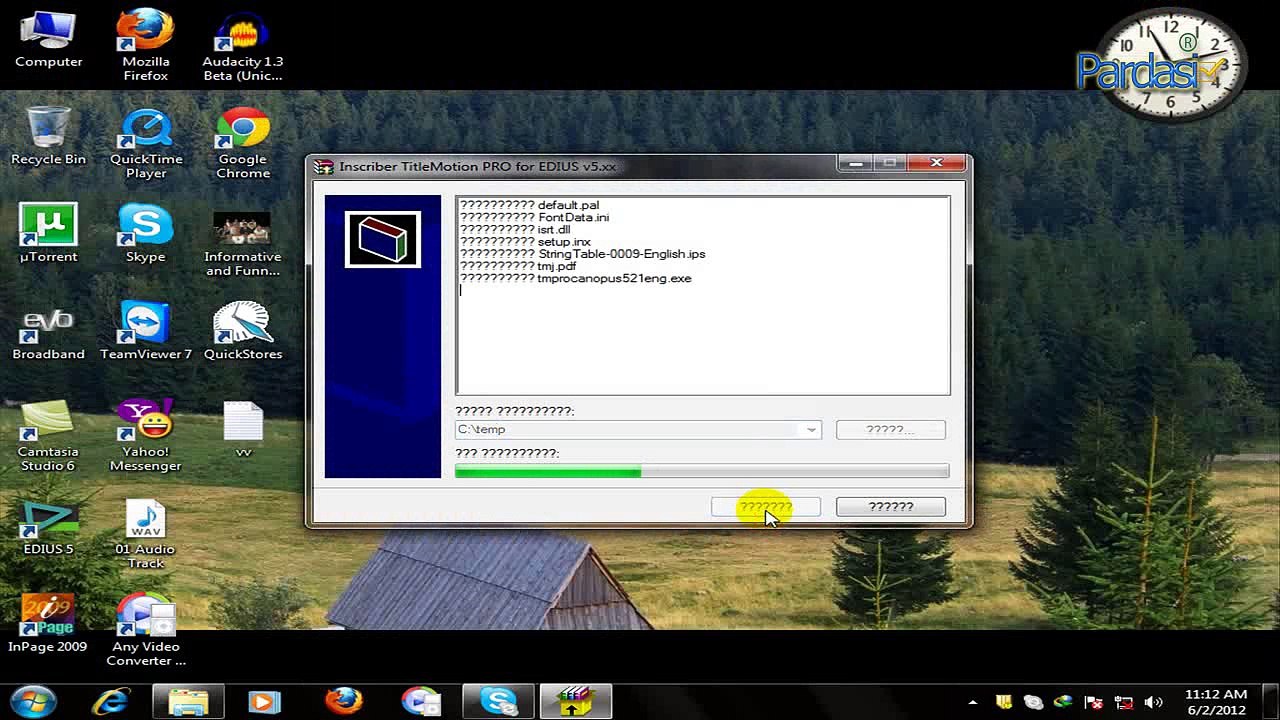Open Firefox from the taskbar
Viewport: 1280px width, 720px height.
(343, 701)
